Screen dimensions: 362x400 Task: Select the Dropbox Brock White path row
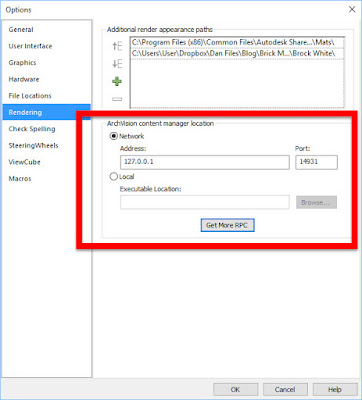click(237, 53)
